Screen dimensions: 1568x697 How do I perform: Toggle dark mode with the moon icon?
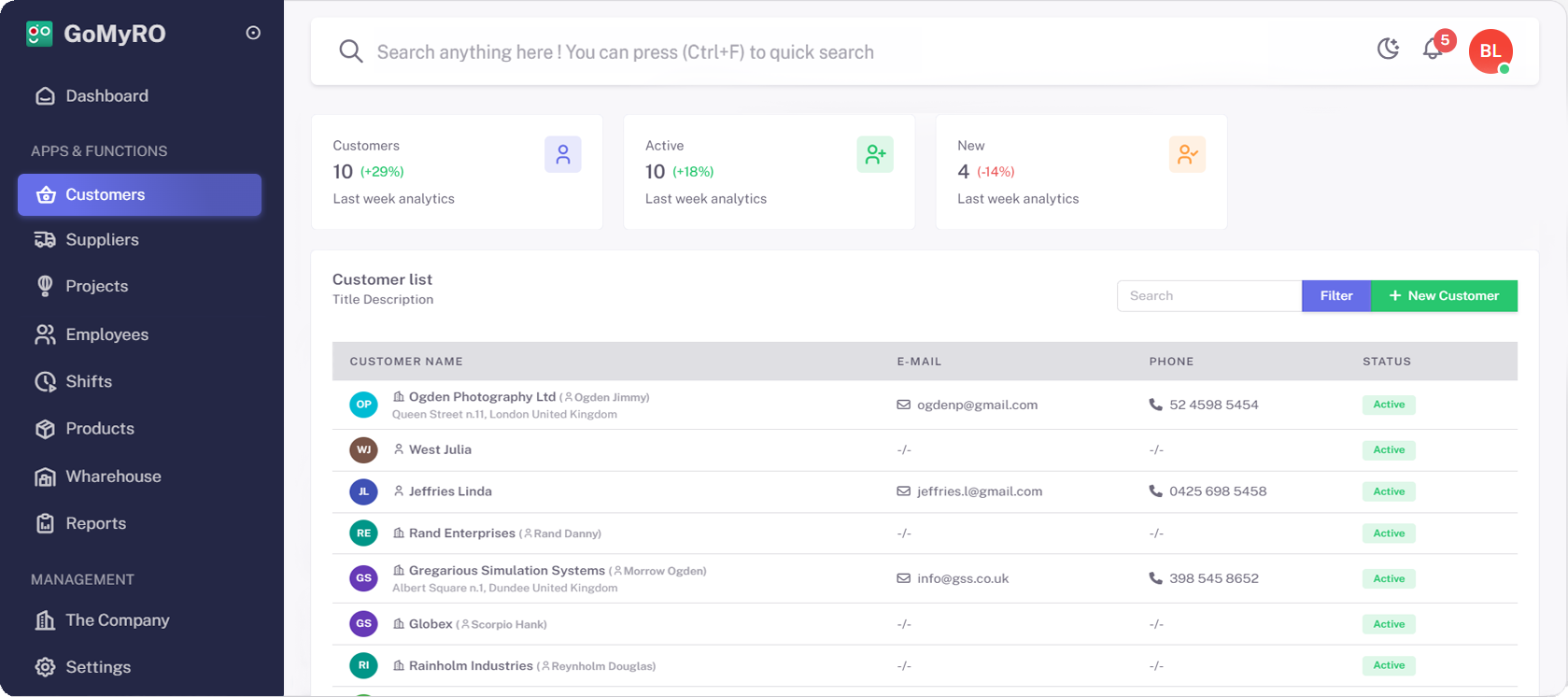(x=1388, y=50)
